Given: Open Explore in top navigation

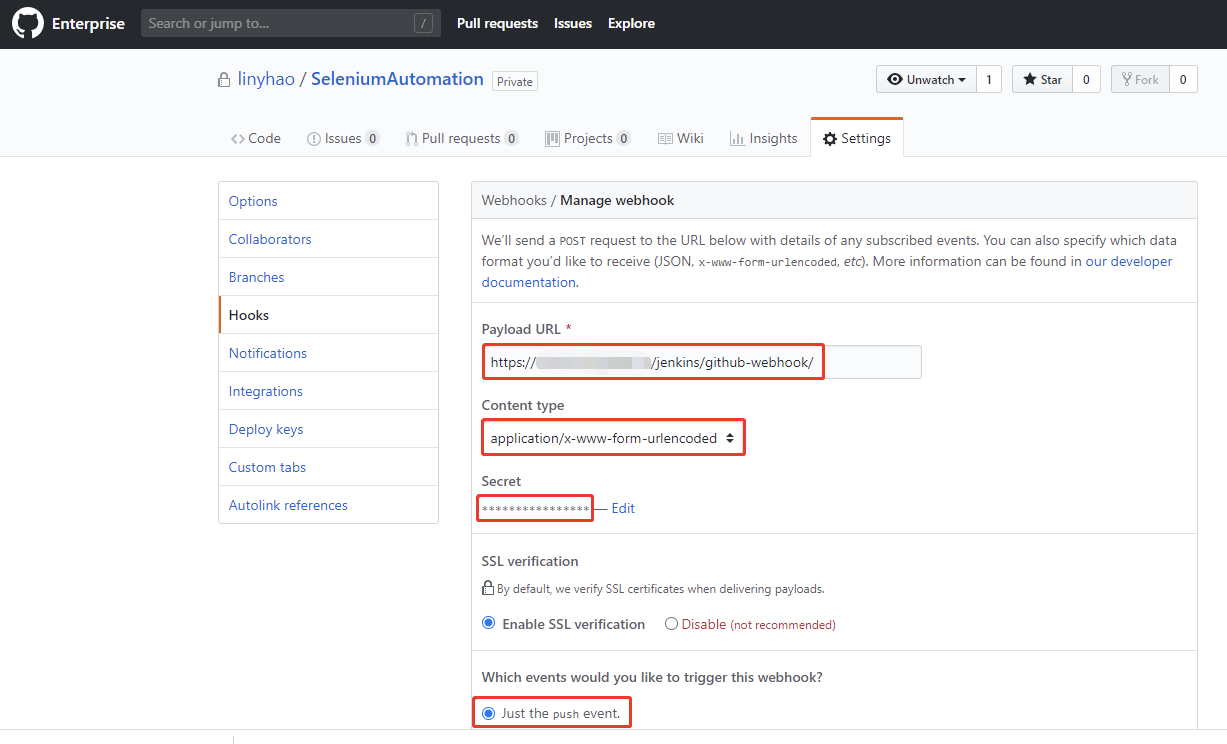Looking at the screenshot, I should pos(631,23).
